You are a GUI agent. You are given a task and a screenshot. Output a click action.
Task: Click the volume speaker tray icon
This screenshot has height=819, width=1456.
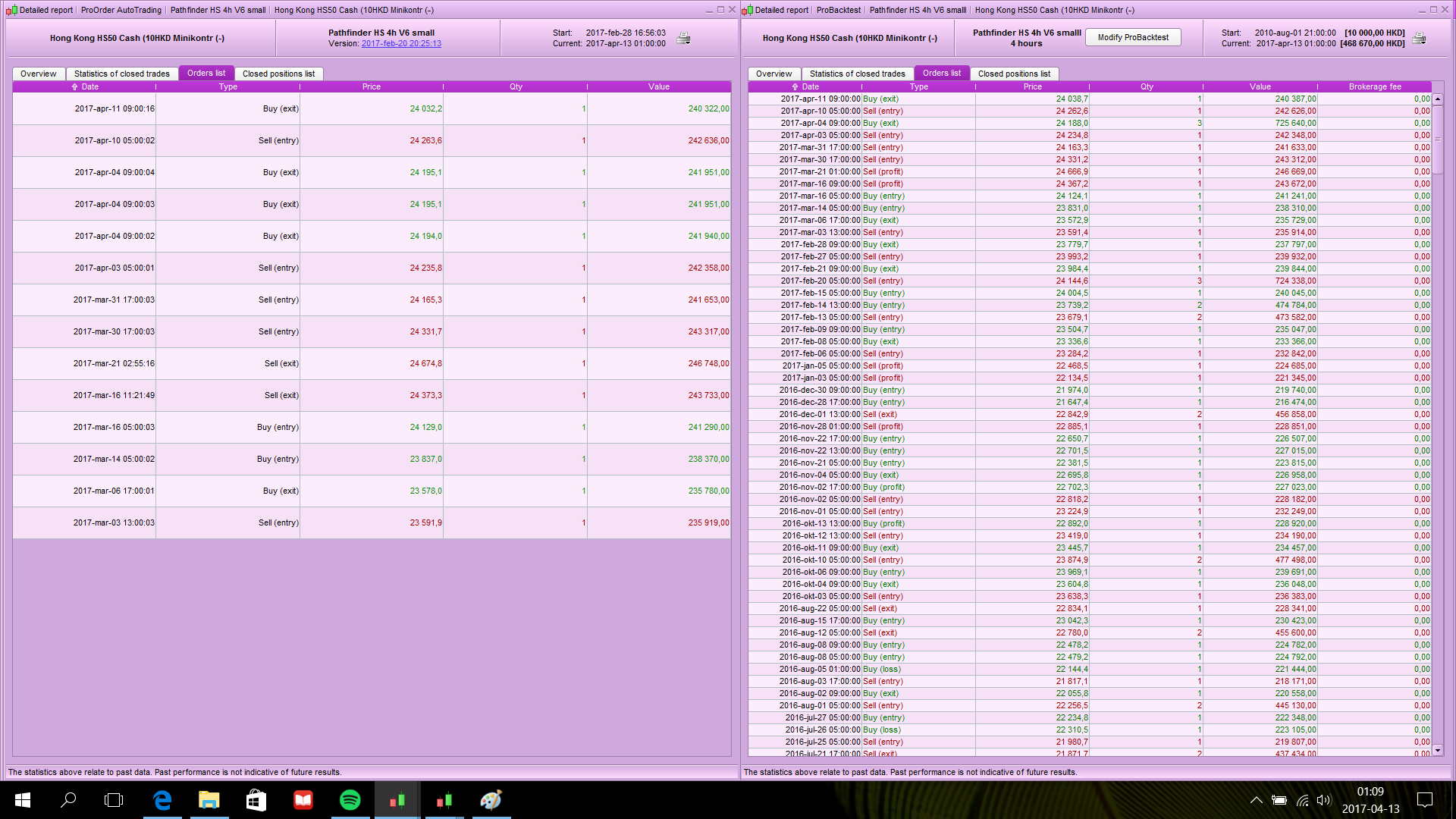tap(1323, 800)
